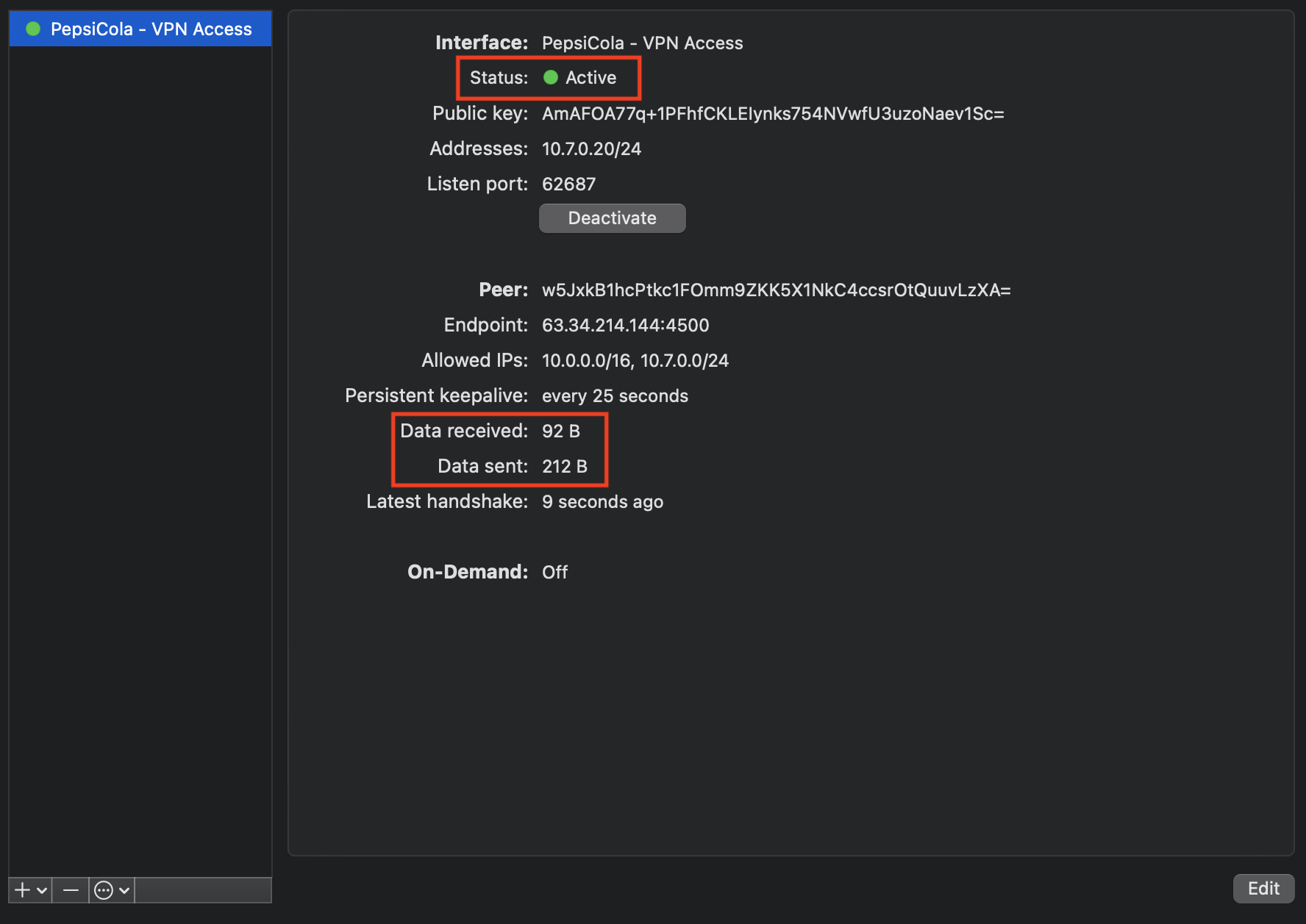Click green dot beside Active status
1306x924 pixels.
pos(551,78)
